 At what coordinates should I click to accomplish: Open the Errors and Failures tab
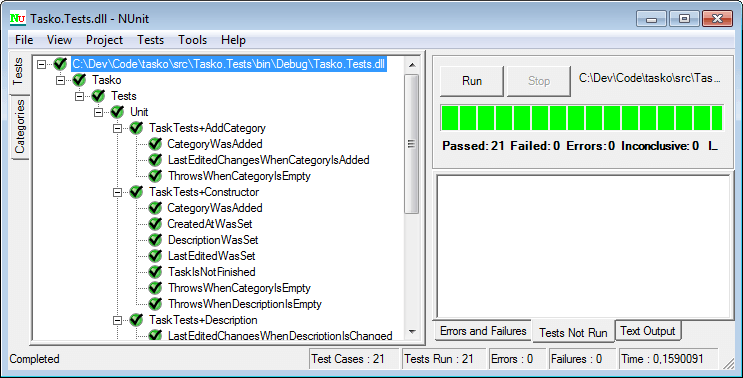(483, 331)
